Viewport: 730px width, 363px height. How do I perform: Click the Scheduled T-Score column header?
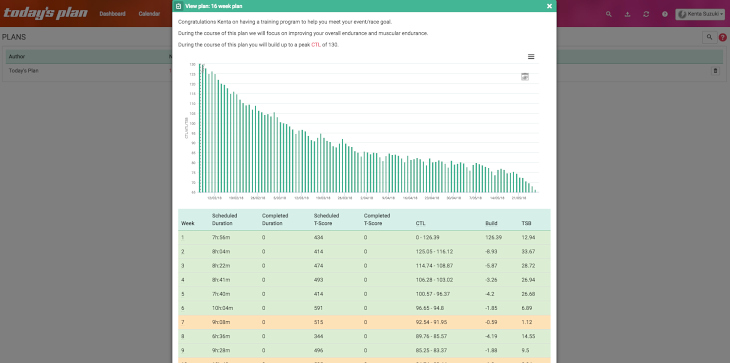[x=326, y=219]
